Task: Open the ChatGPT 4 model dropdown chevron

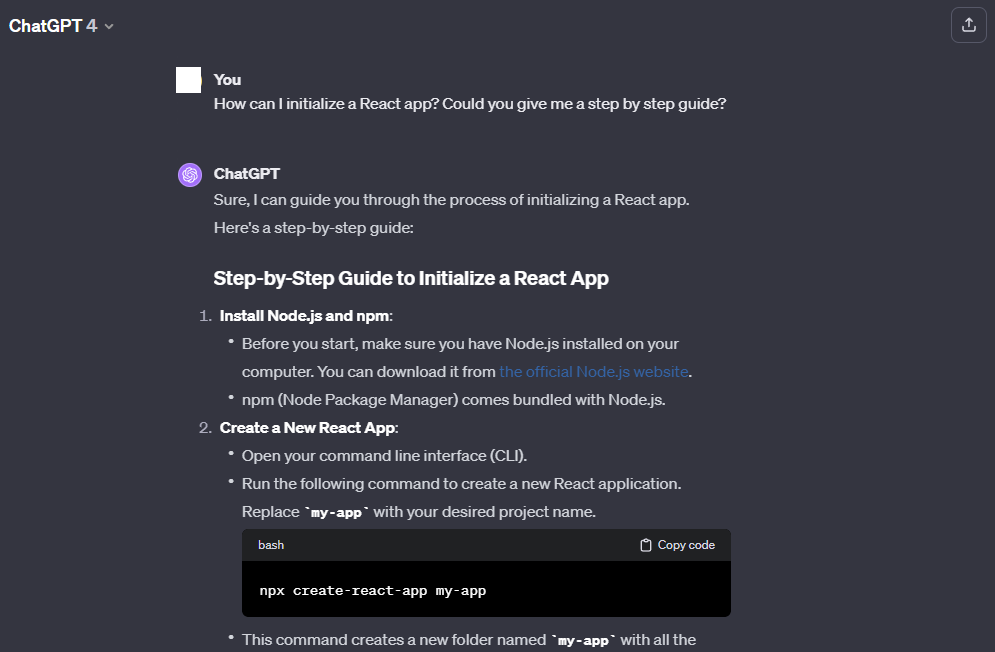Action: pyautogui.click(x=109, y=26)
